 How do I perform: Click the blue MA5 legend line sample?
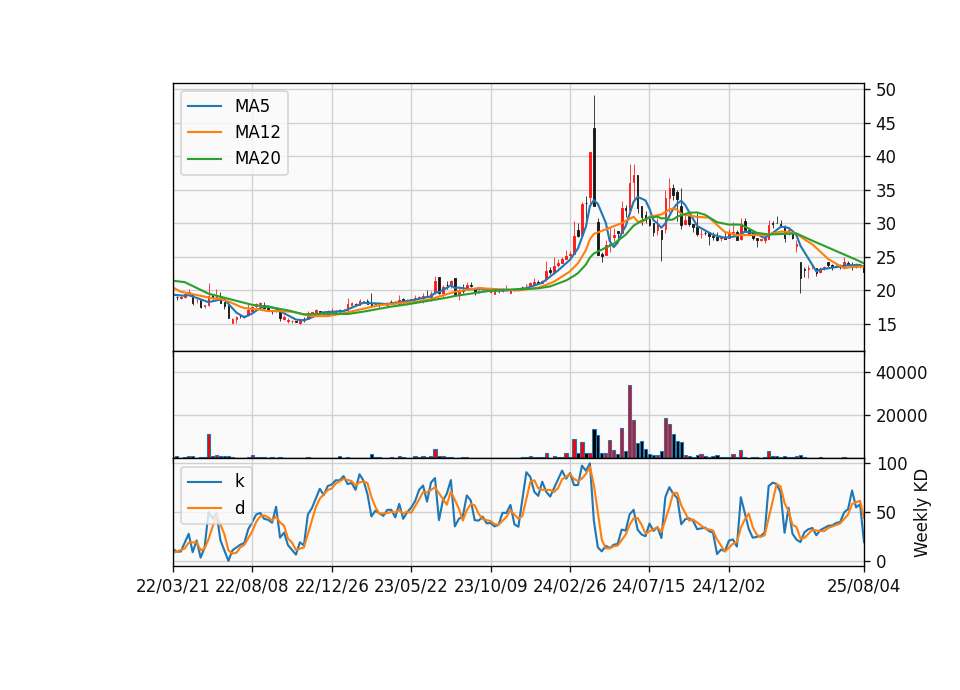coord(204,106)
